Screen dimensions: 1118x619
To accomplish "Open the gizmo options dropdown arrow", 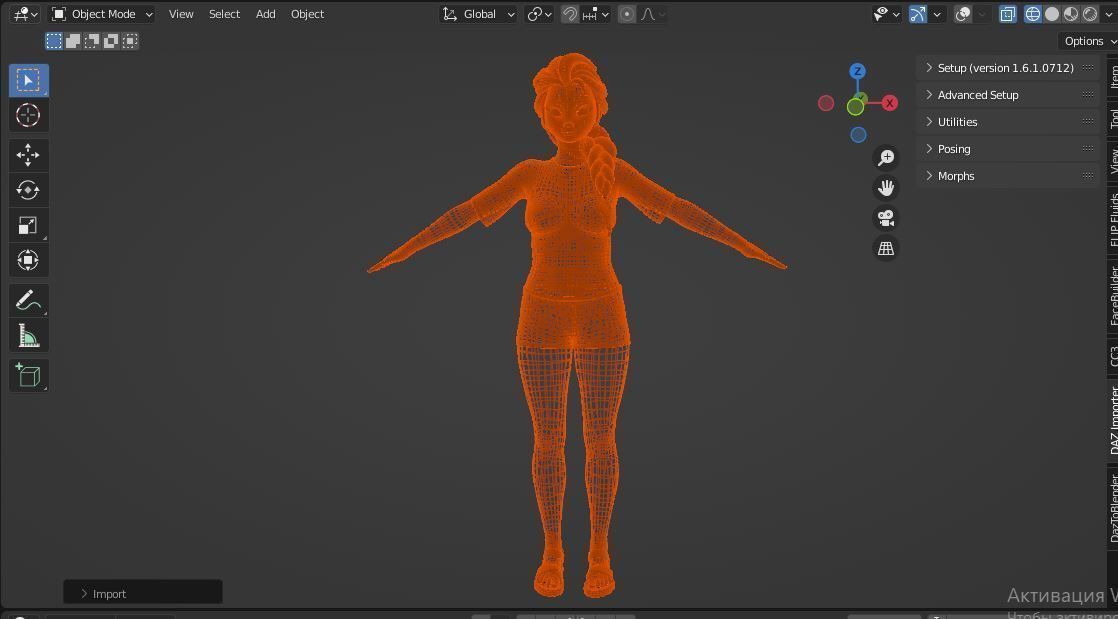I will [937, 14].
